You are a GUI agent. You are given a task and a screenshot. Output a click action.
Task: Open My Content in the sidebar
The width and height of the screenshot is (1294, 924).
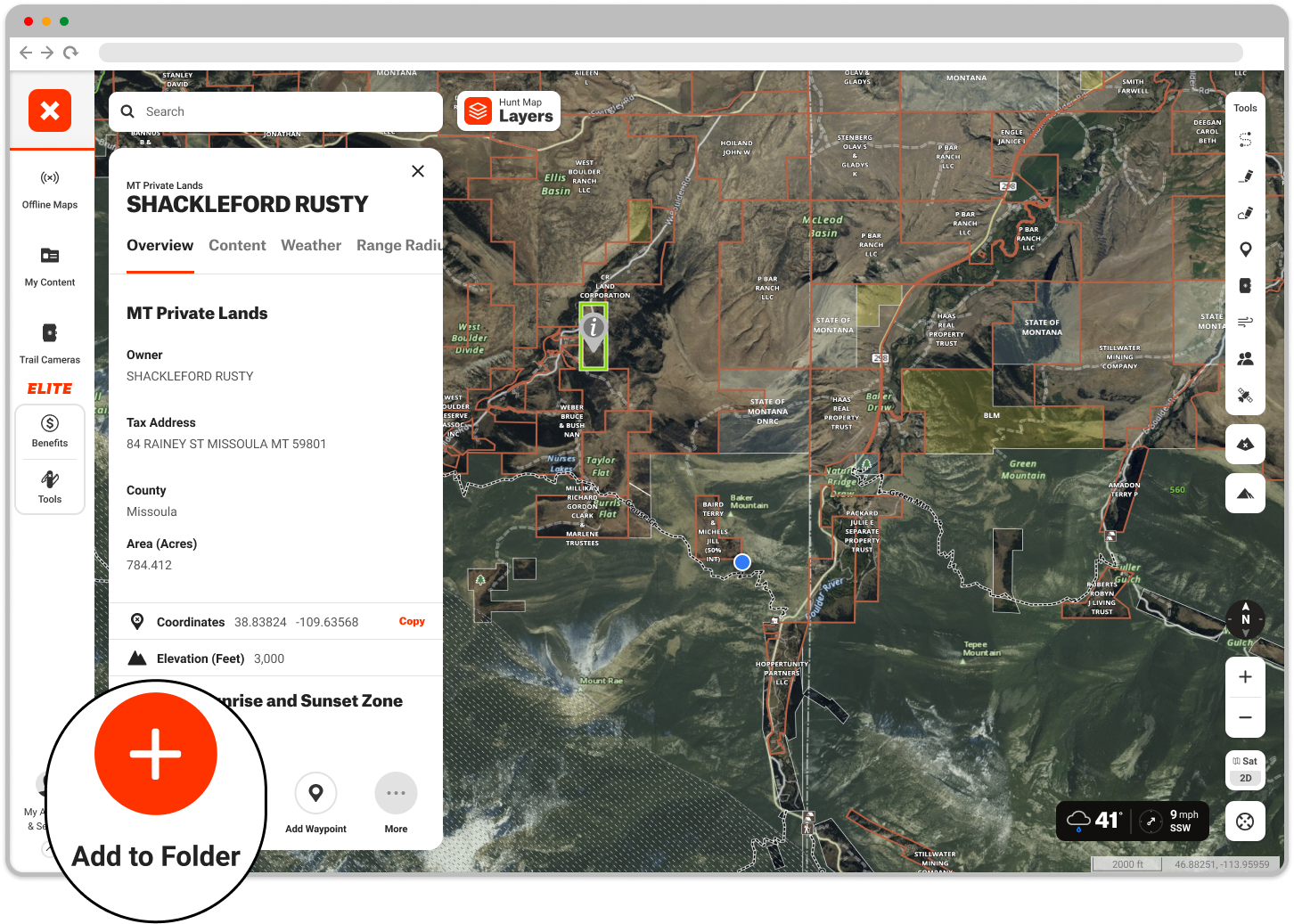(50, 267)
